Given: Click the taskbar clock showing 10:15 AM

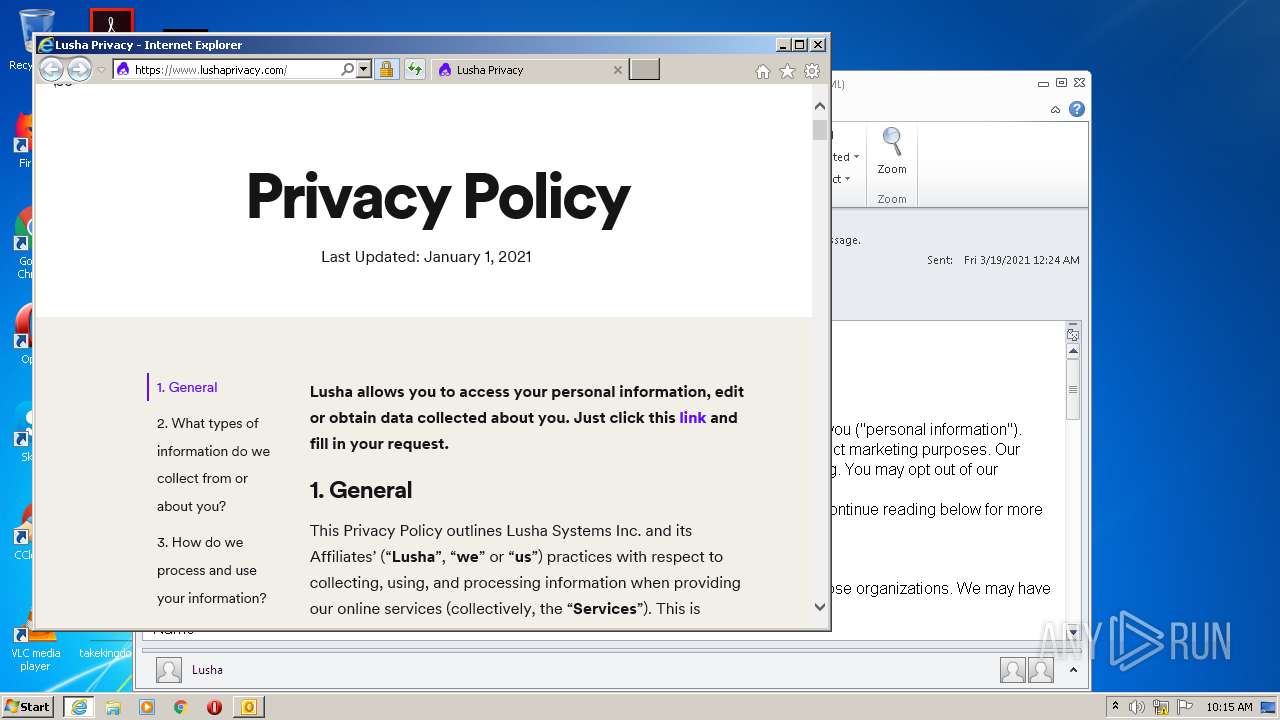Looking at the screenshot, I should pos(1229,707).
